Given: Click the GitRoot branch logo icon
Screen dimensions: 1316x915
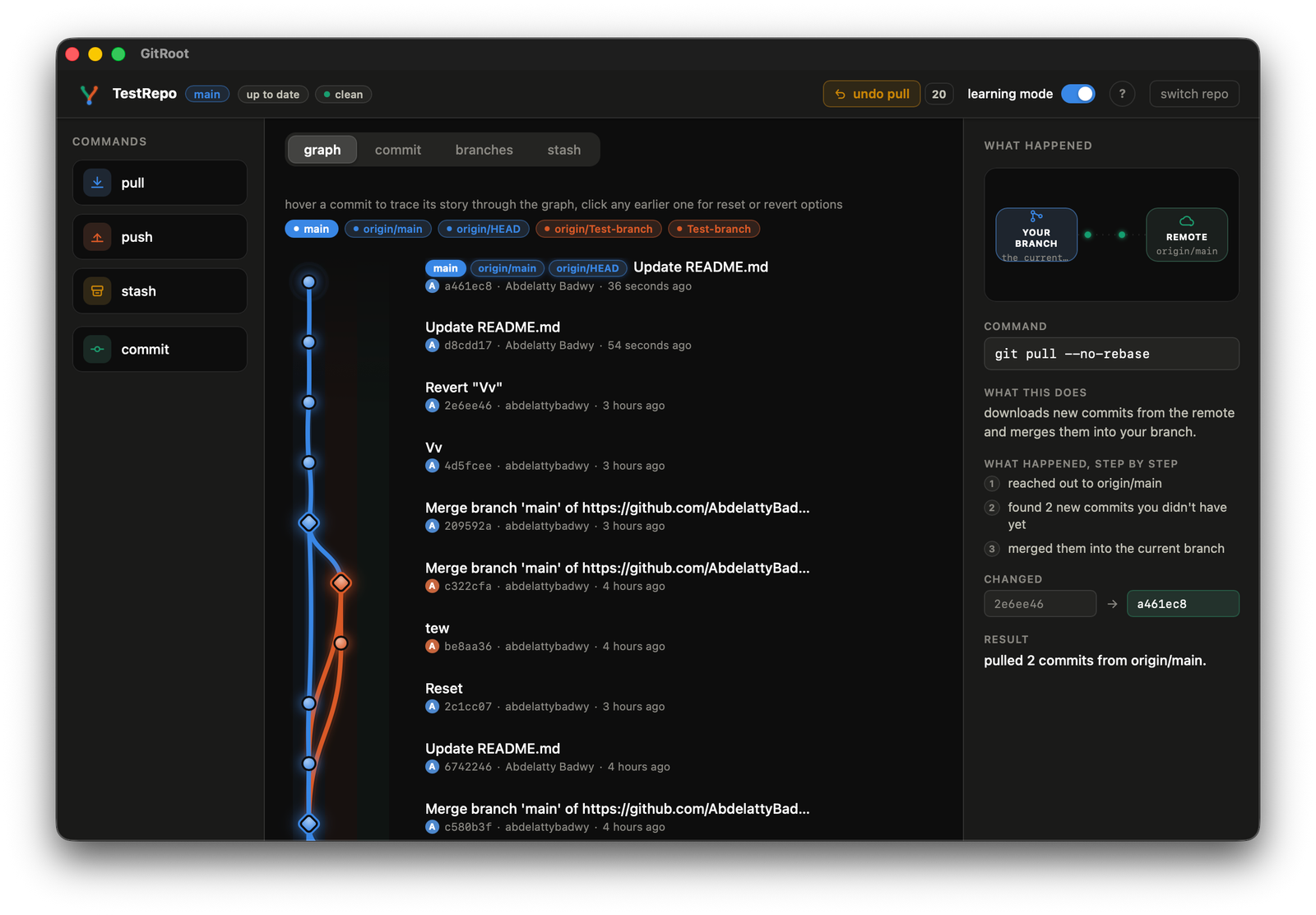Looking at the screenshot, I should click(x=89, y=95).
